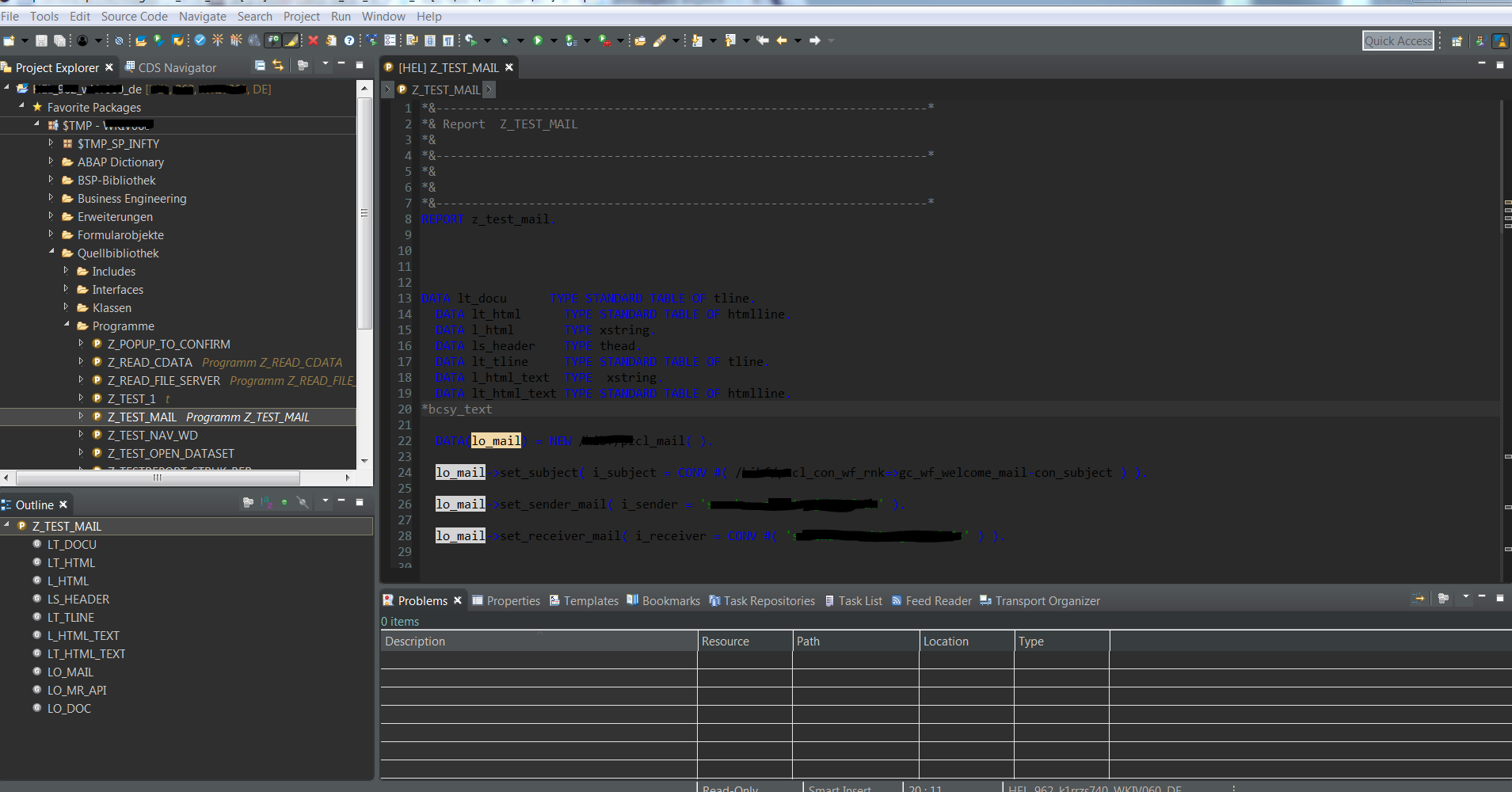Screen dimensions: 1512x792
Task: Open the Source Code menu
Action: (134, 16)
